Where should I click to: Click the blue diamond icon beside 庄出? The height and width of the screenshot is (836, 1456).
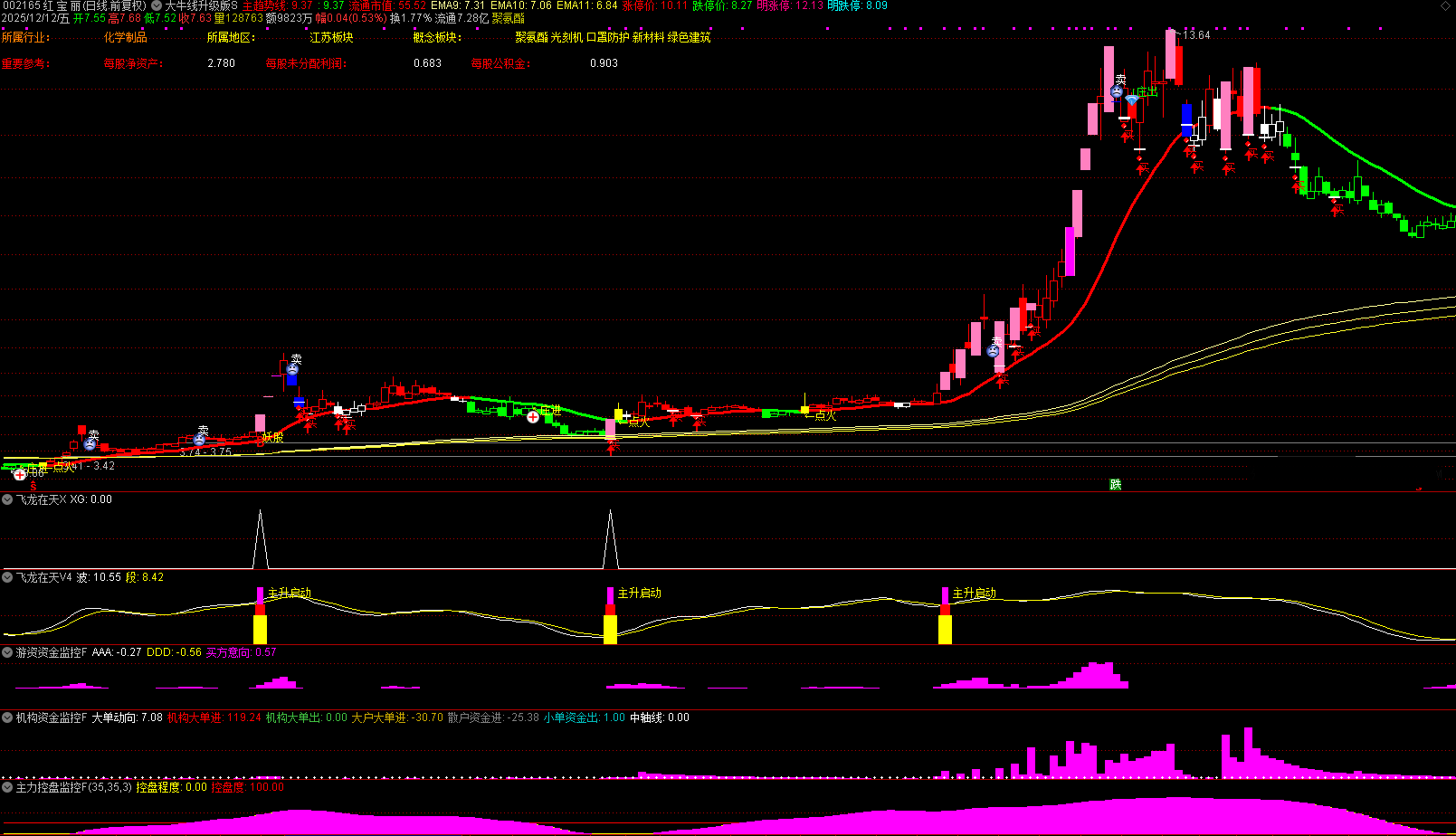pos(1132,100)
